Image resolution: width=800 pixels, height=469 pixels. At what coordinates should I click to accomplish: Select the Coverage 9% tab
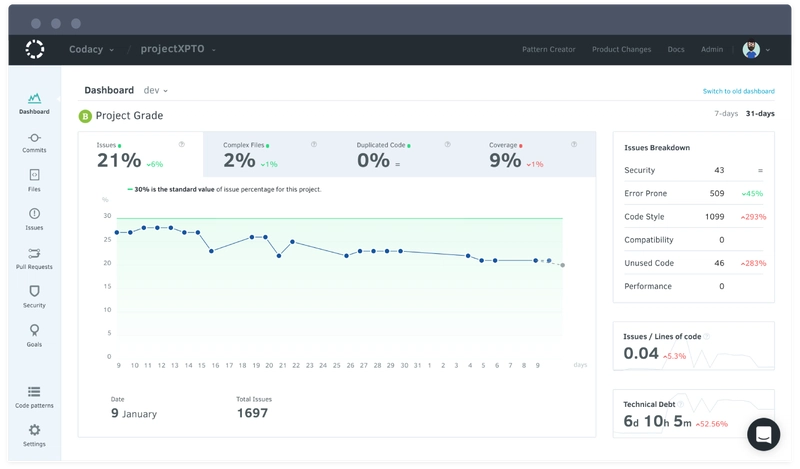(532, 155)
